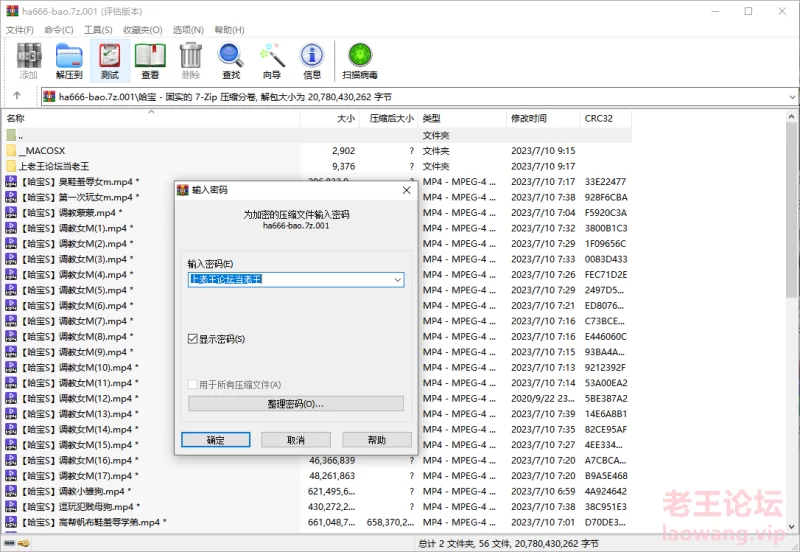Open the 选项(N) menu
The width and height of the screenshot is (800, 552).
click(188, 30)
